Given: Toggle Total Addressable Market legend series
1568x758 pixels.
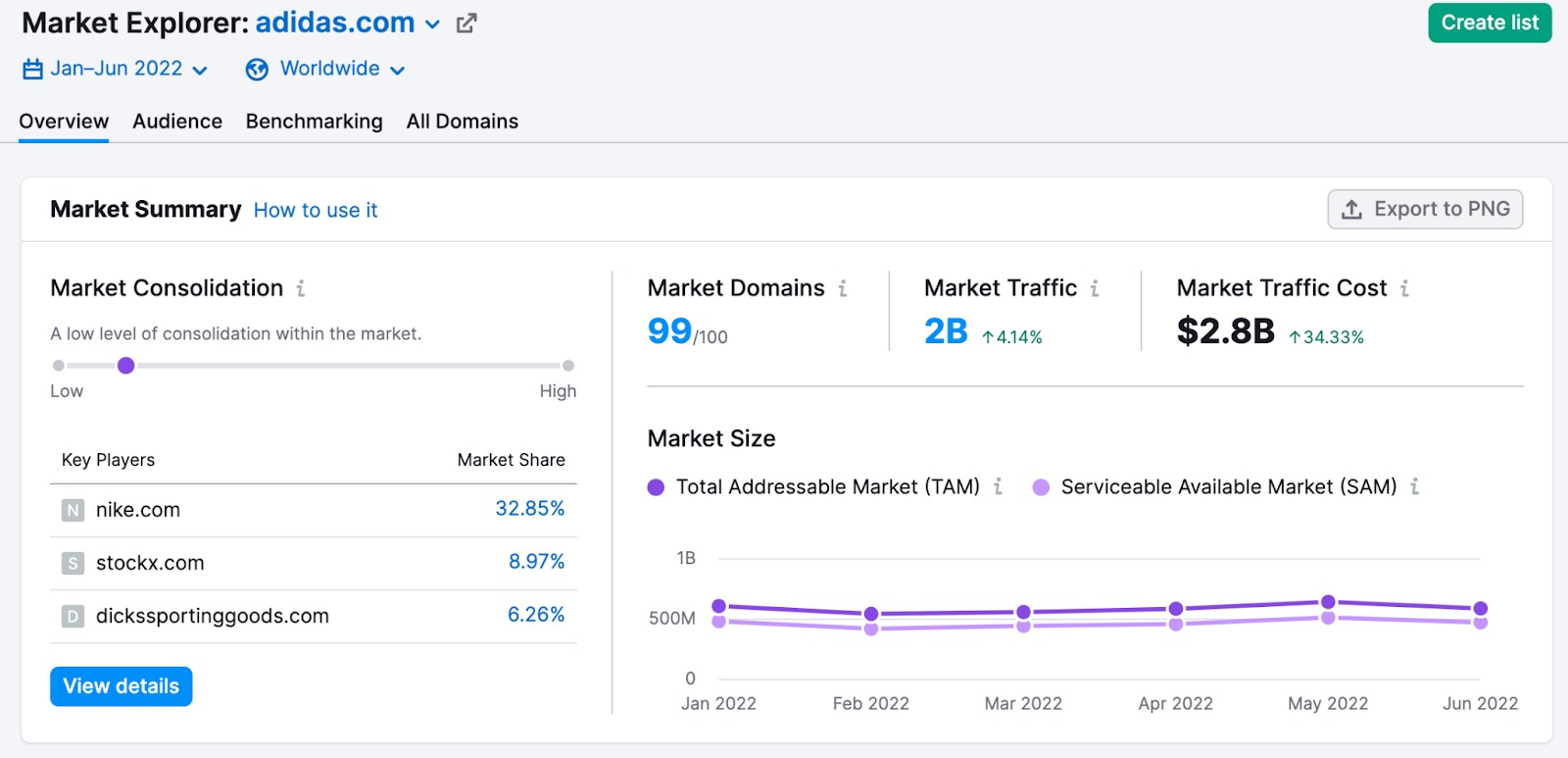Looking at the screenshot, I should tap(814, 486).
